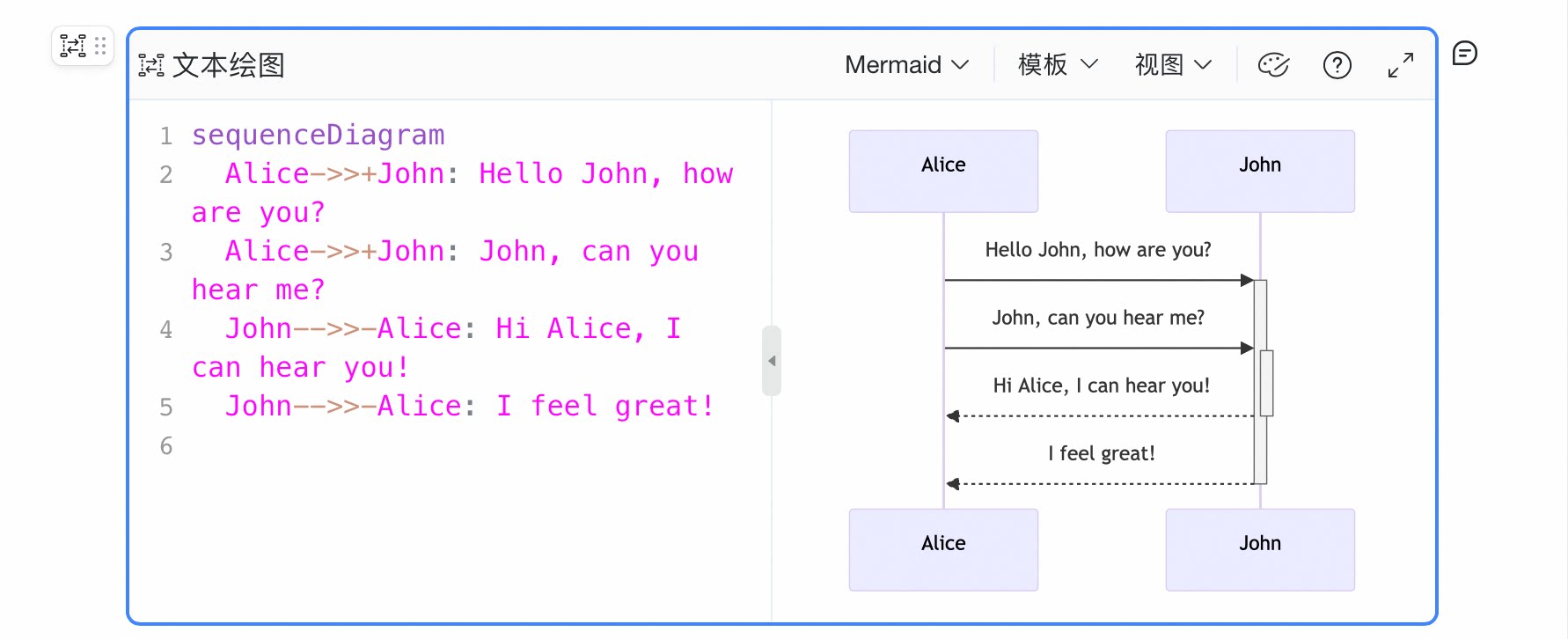Click the diagram icon beside 文本绘图 title
This screenshot has width=1568, height=639.
point(151,65)
